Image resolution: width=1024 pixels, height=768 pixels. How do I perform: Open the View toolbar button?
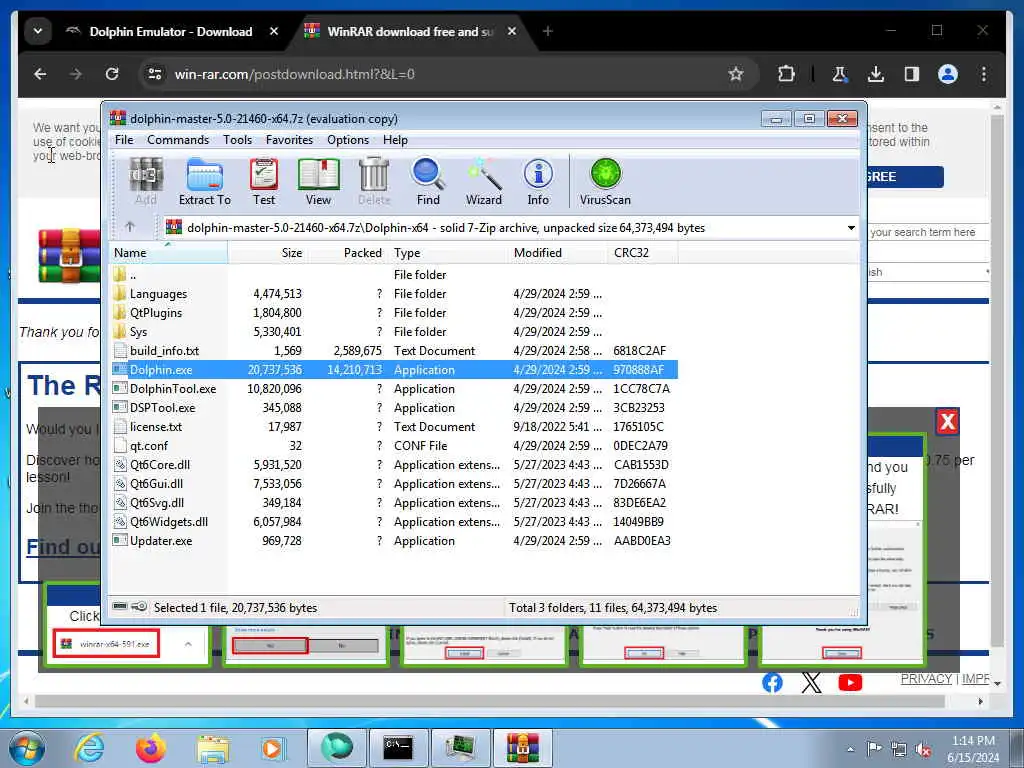pyautogui.click(x=318, y=182)
